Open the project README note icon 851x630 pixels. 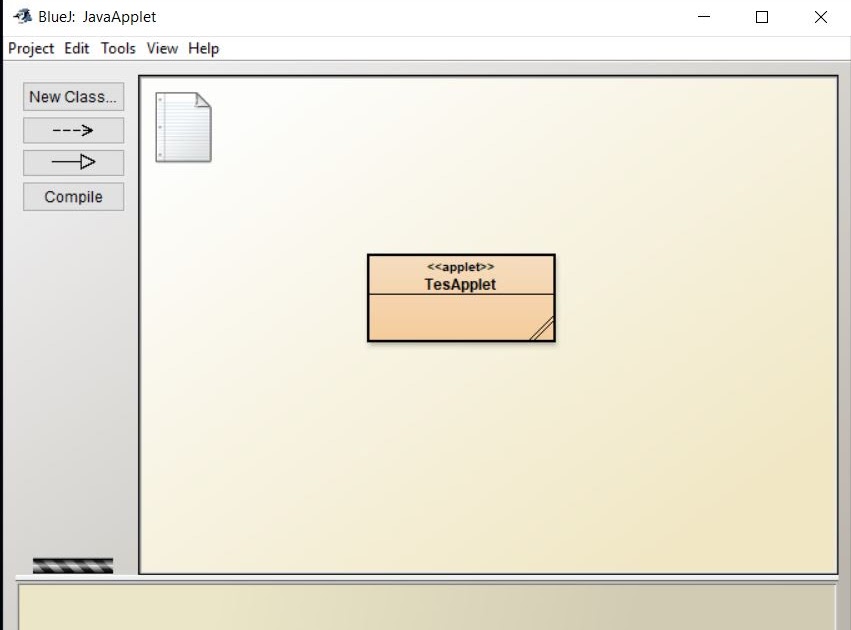(x=183, y=125)
